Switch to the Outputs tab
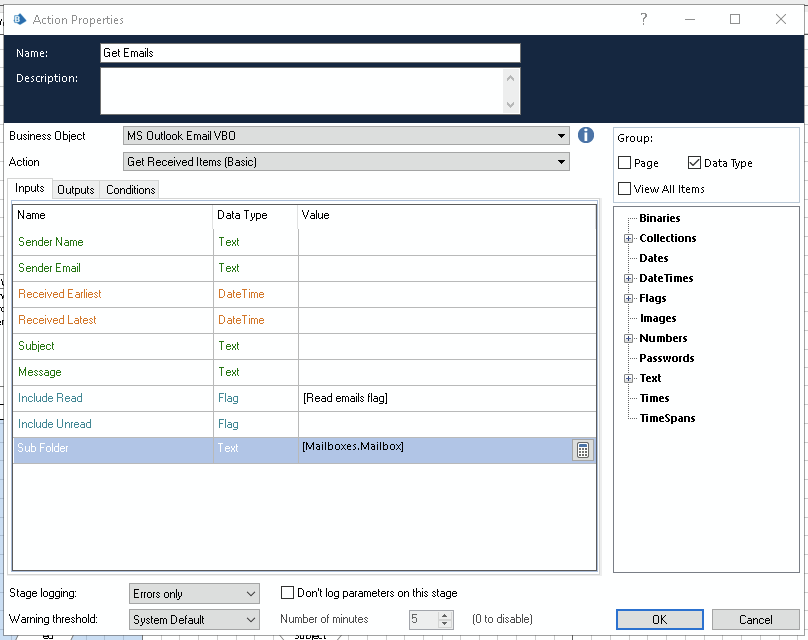808x640 pixels. [x=75, y=190]
